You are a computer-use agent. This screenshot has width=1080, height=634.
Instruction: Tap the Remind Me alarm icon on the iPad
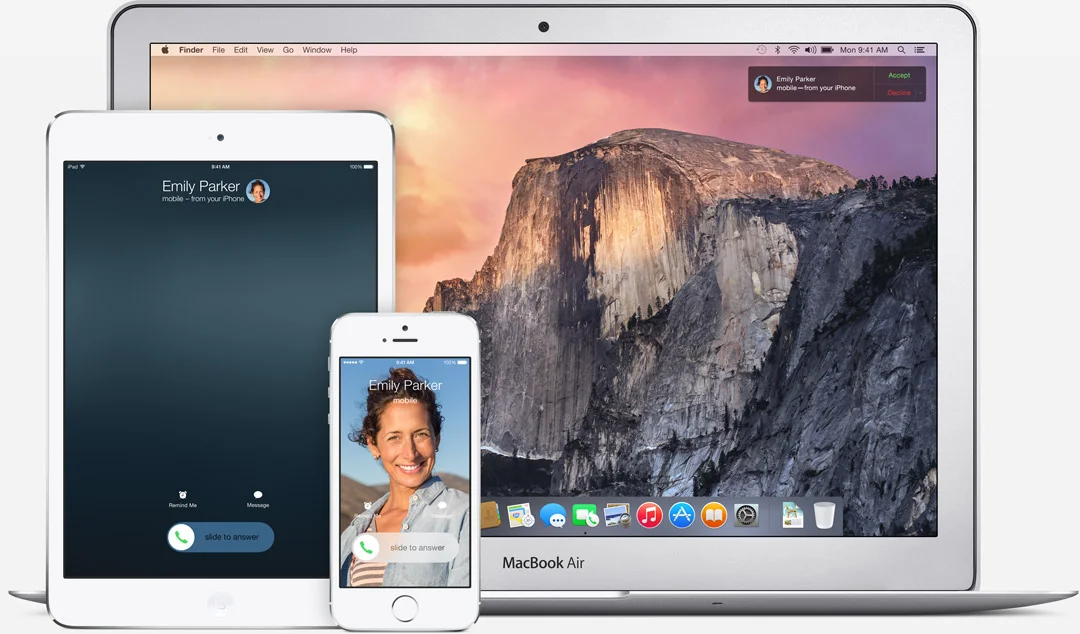(x=183, y=495)
